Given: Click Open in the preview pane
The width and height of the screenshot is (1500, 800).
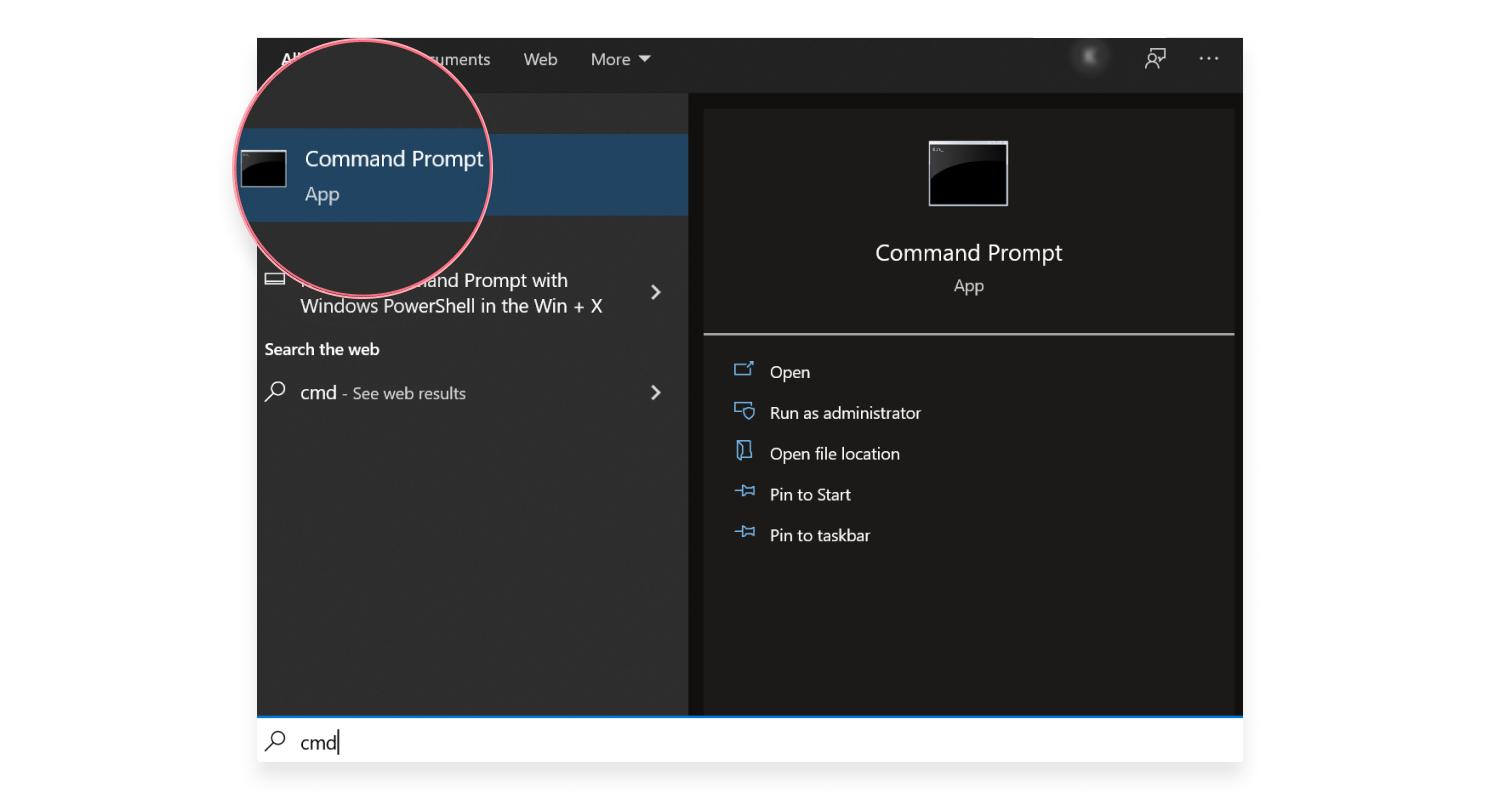Looking at the screenshot, I should (x=790, y=372).
